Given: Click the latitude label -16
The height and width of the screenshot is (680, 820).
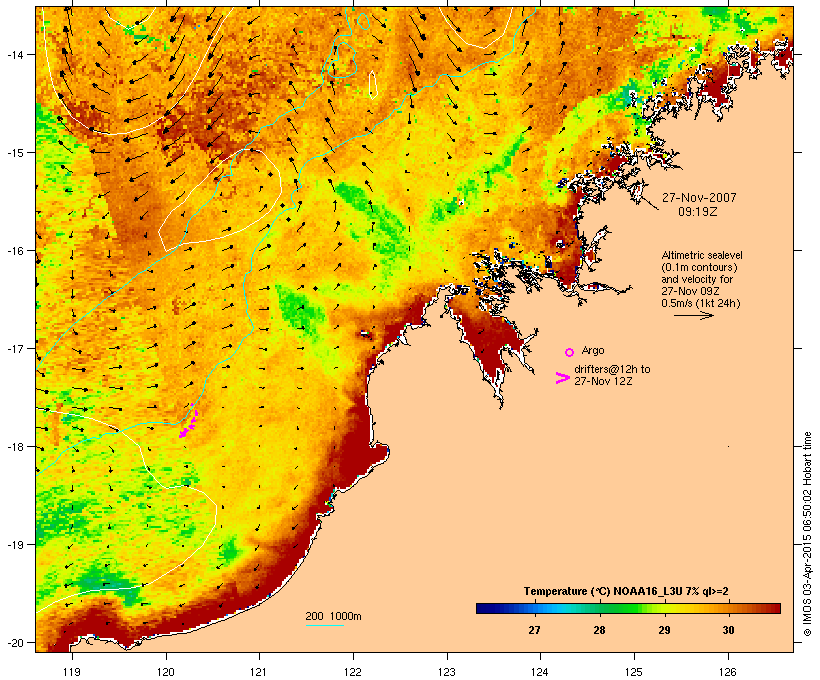Looking at the screenshot, I should (14, 251).
